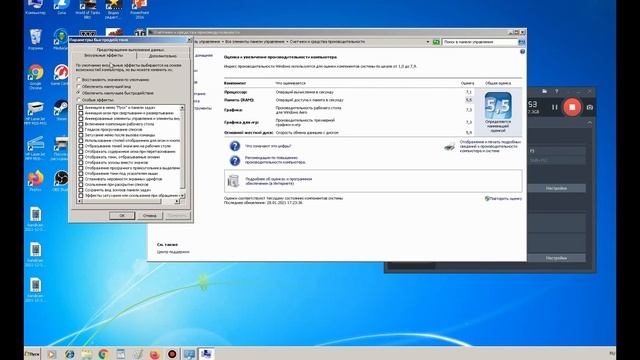
Task: Enable Анимация в меню Пуск и панели задач
Action: coord(81,108)
